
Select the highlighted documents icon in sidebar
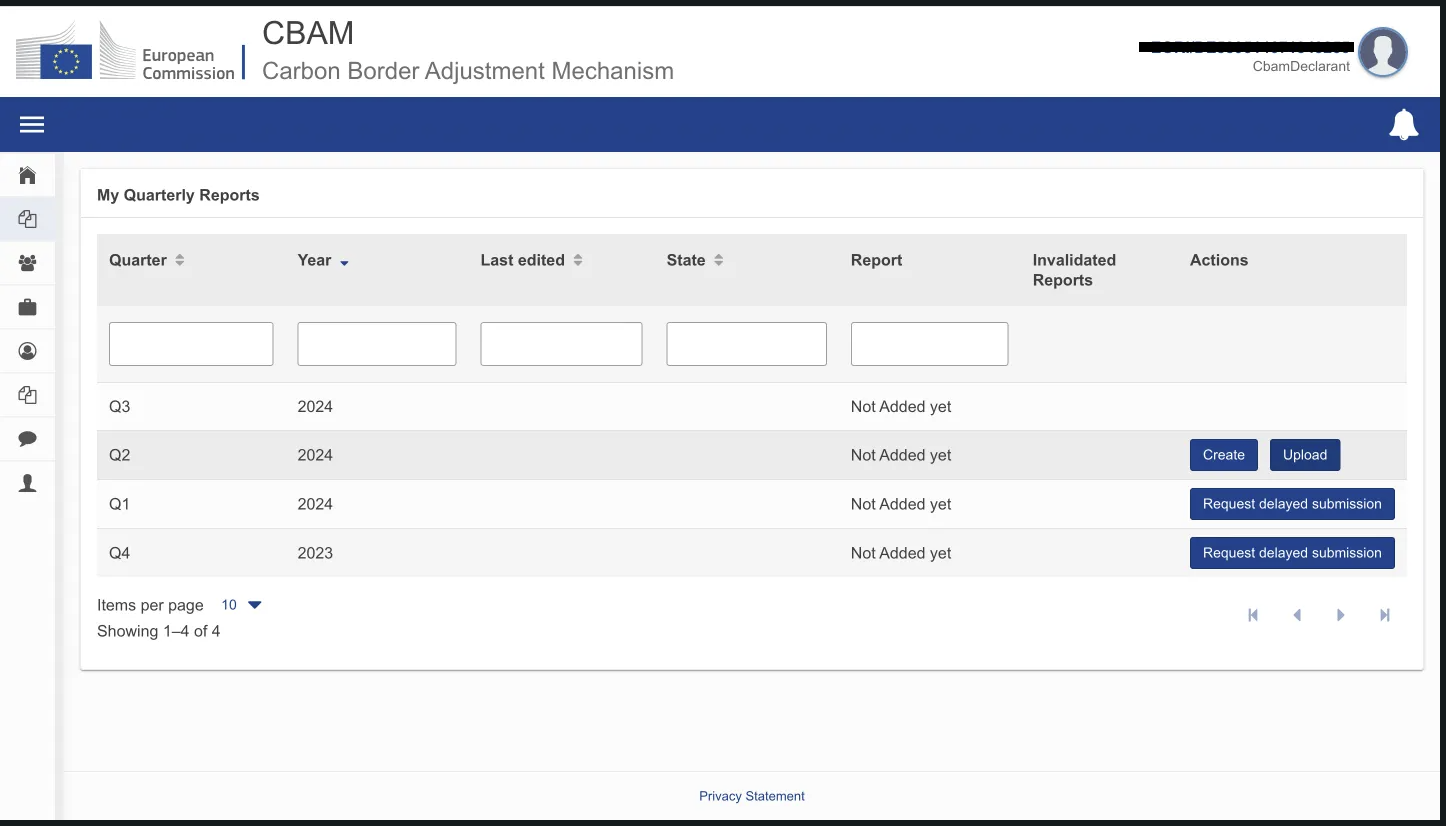tap(28, 220)
